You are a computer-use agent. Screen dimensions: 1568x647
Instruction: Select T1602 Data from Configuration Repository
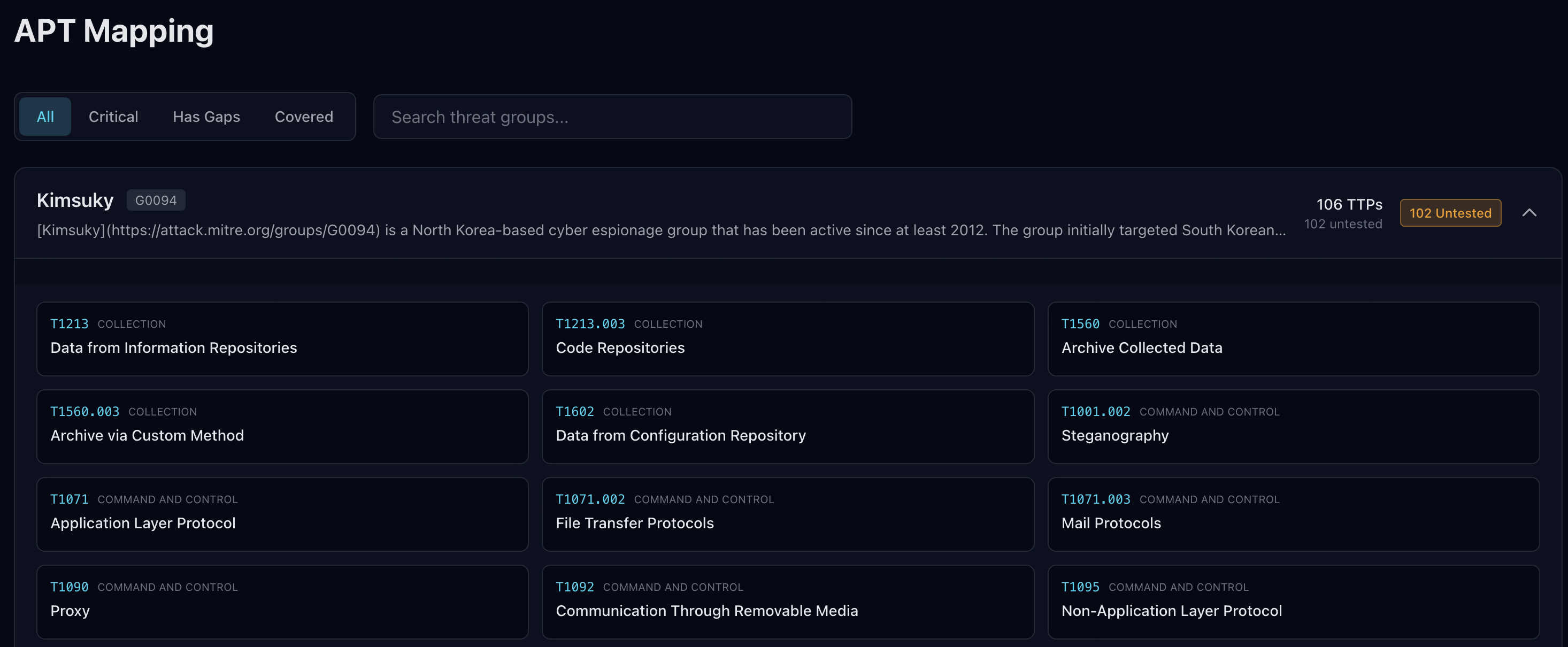[787, 426]
